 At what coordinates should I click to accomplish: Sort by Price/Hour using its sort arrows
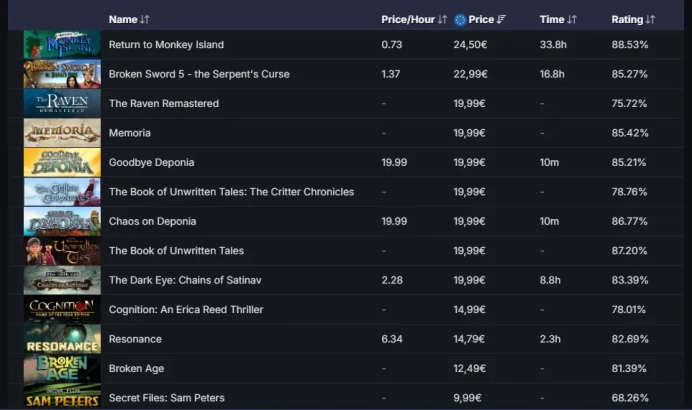[442, 19]
